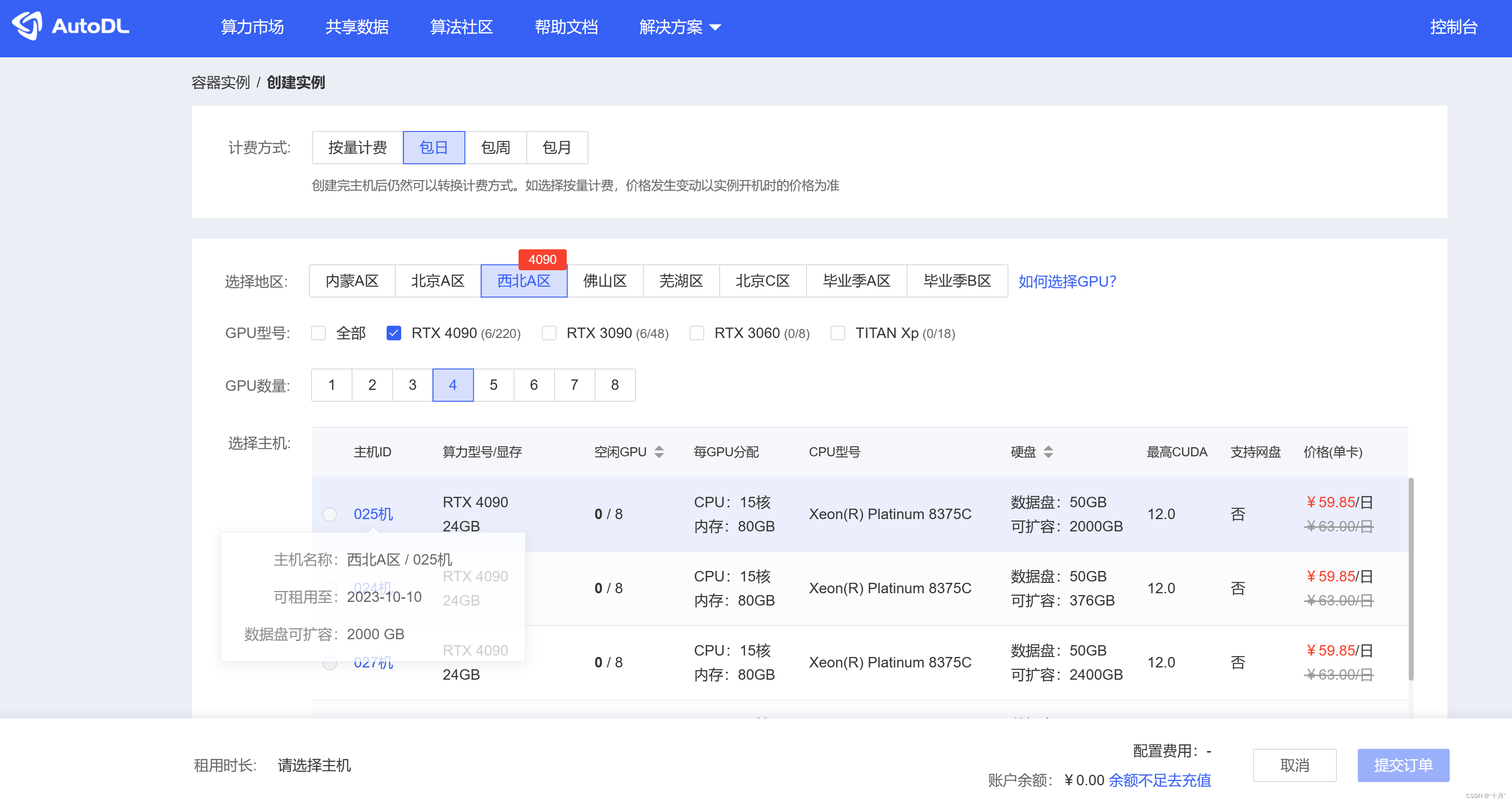
Task: Sort hosts by disk column arrows
Action: click(x=1048, y=451)
